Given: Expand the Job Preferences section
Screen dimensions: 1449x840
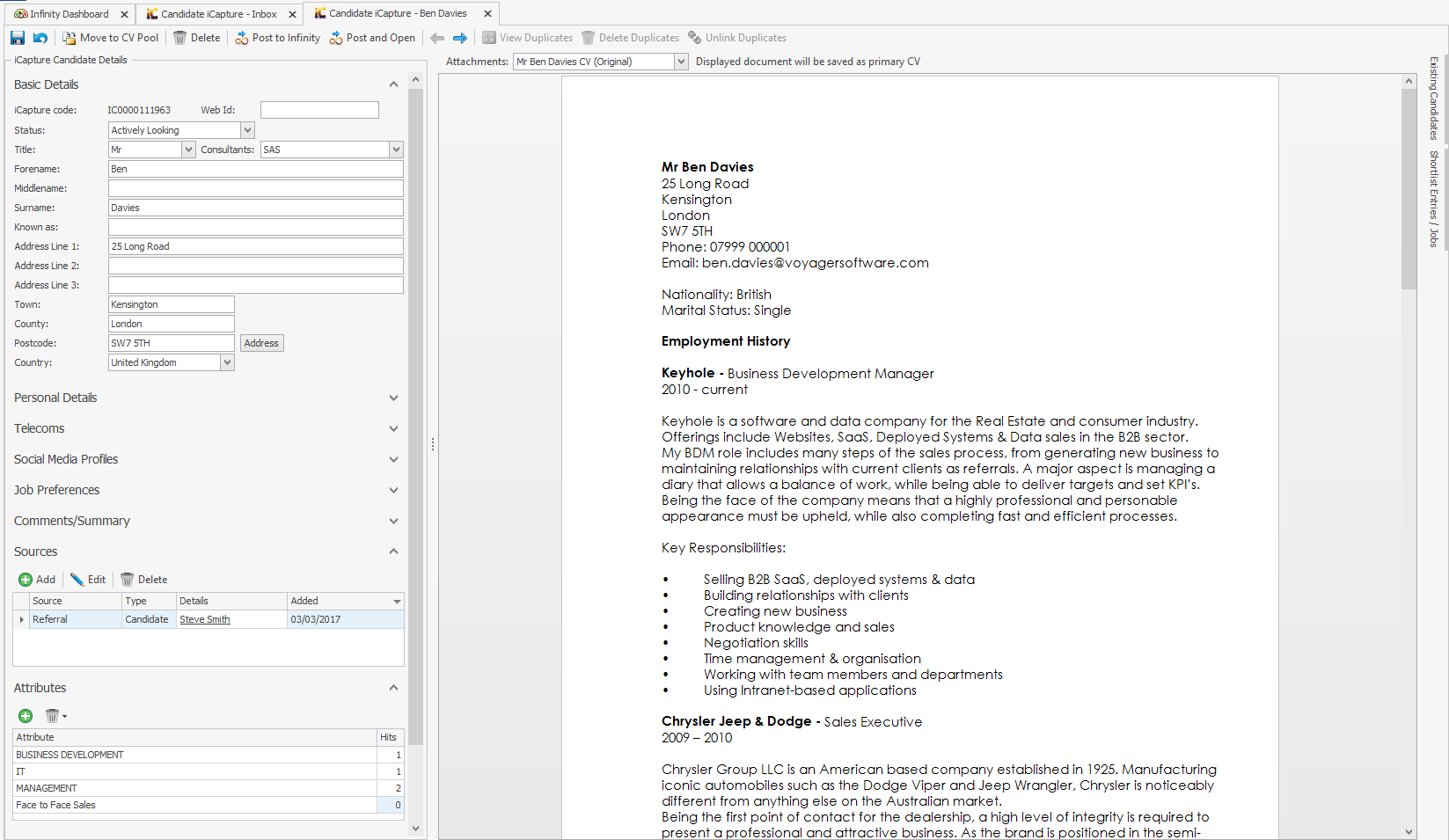Looking at the screenshot, I should 393,490.
